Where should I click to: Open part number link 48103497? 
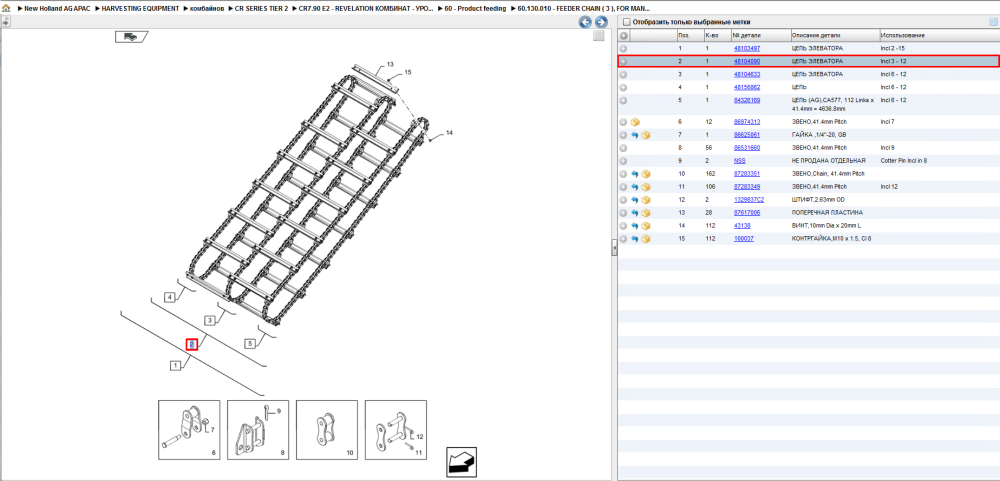click(x=747, y=48)
